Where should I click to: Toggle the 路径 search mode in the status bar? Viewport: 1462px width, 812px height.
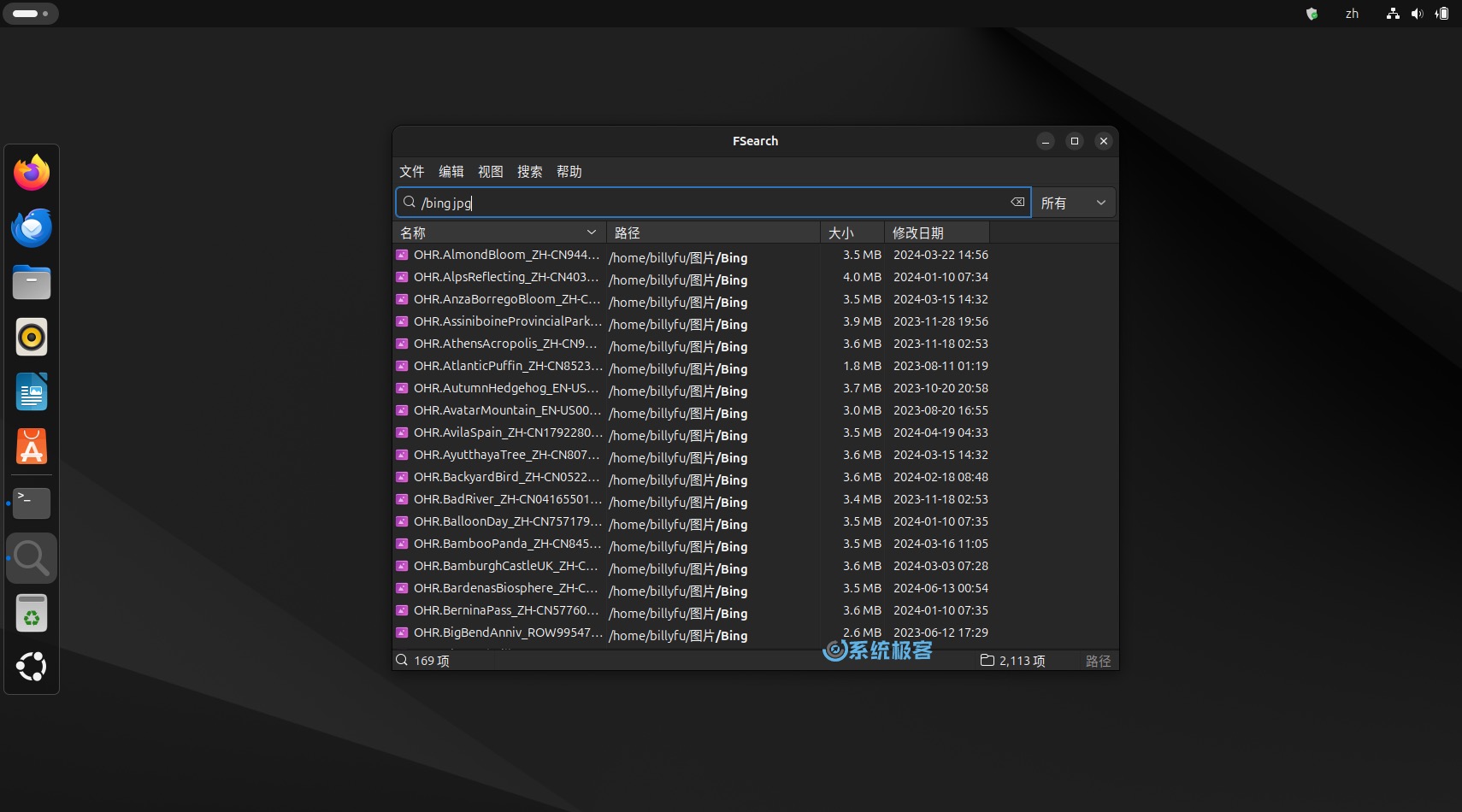(x=1098, y=661)
